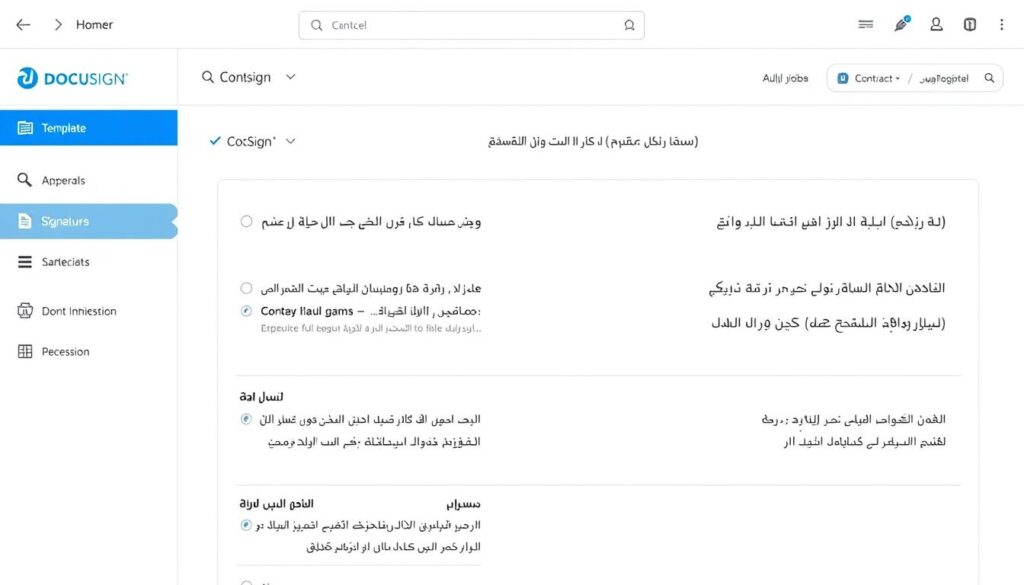Image resolution: width=1024 pixels, height=585 pixels.
Task: Click the Dont Inniestion icon in sidebar
Action: (x=25, y=311)
